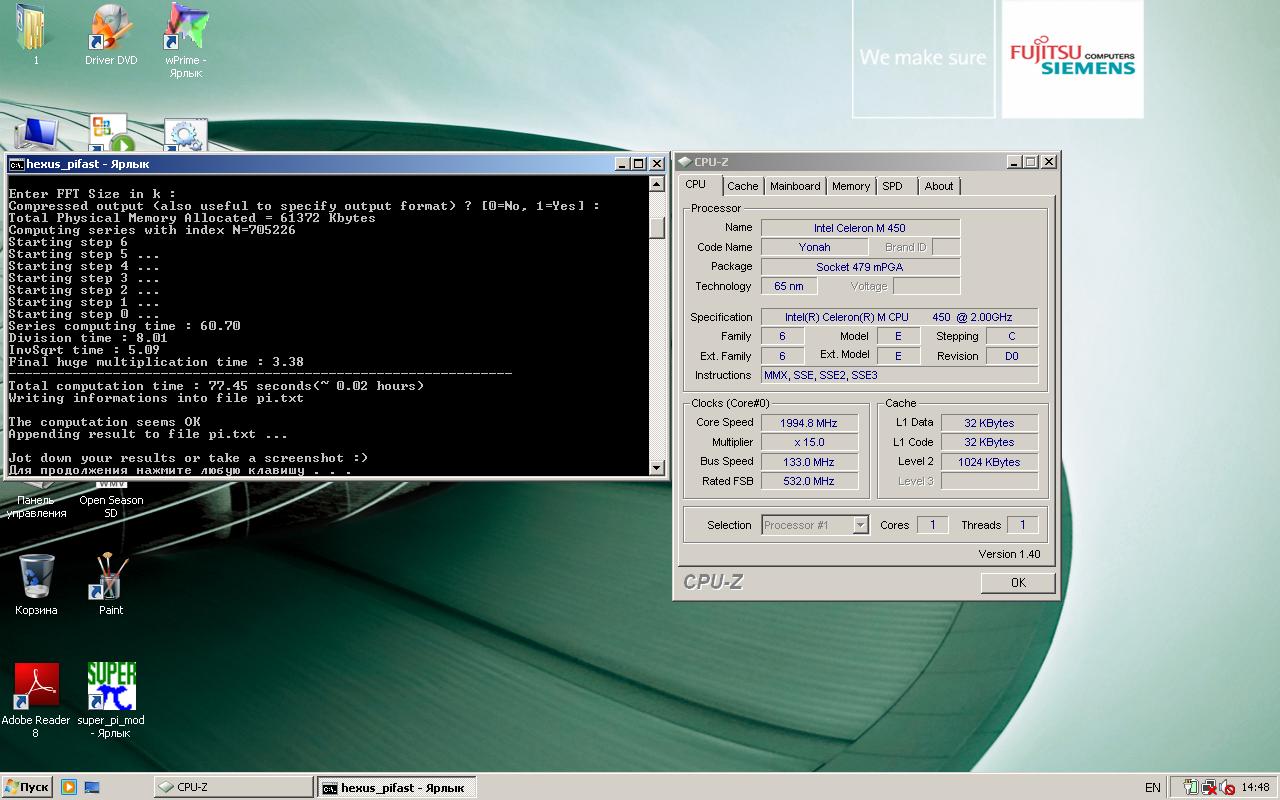The image size is (1280, 800).
Task: Activate CPU-Z from the taskbar
Action: (x=232, y=787)
